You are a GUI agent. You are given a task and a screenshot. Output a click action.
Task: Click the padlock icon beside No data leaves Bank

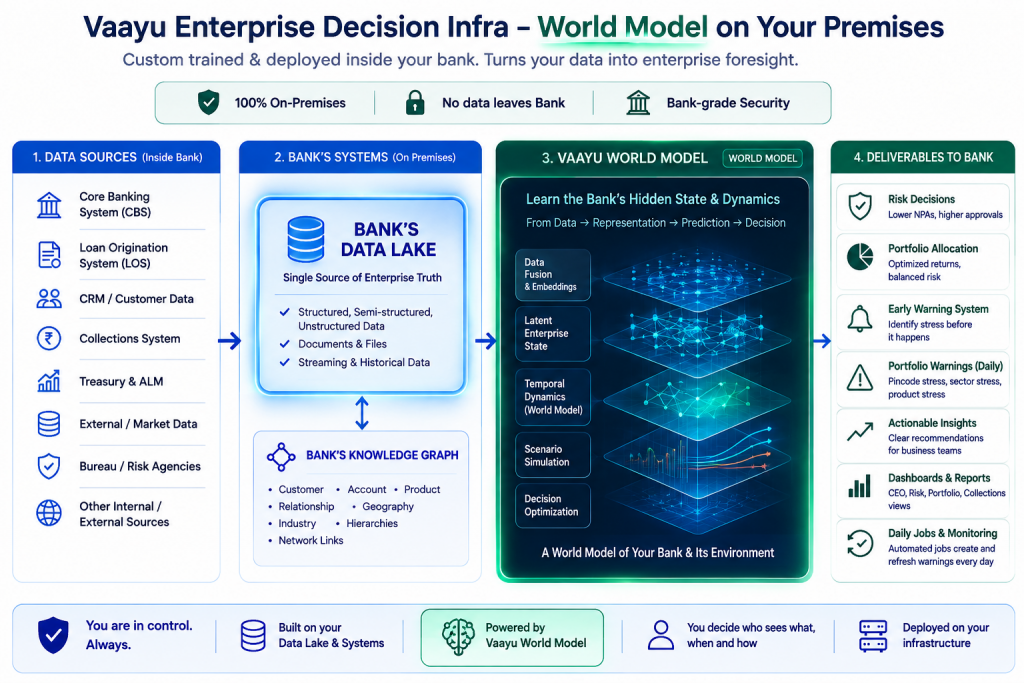pyautogui.click(x=415, y=103)
